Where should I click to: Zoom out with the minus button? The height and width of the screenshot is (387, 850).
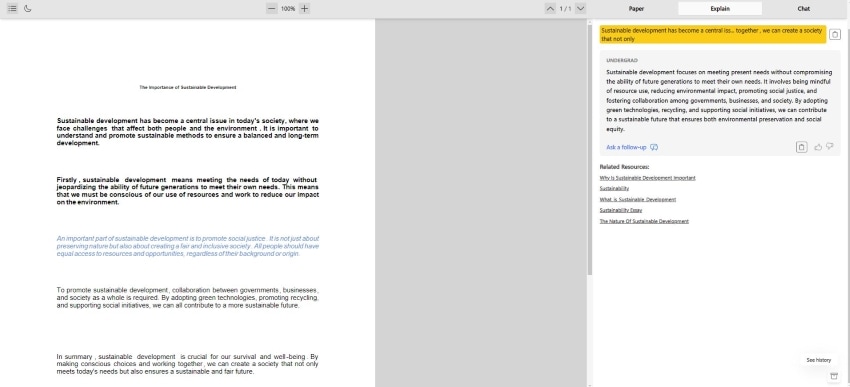click(272, 8)
